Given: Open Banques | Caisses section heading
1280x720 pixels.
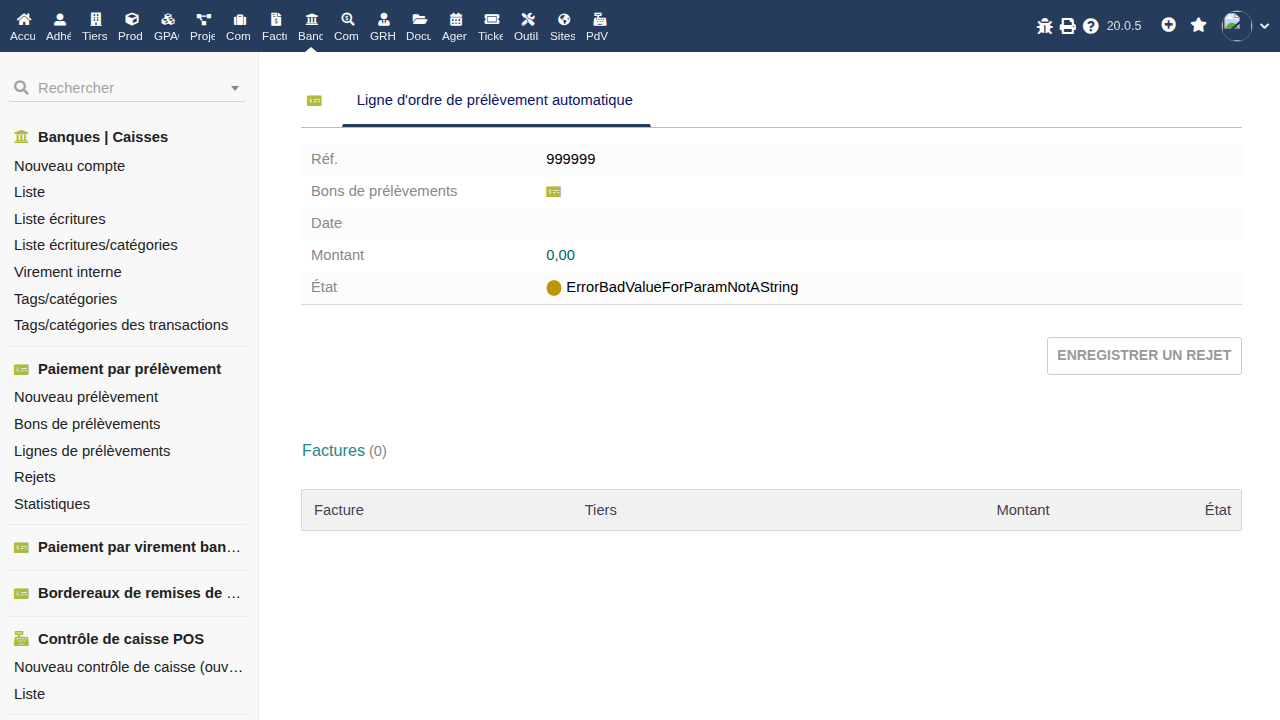Looking at the screenshot, I should coord(103,137).
